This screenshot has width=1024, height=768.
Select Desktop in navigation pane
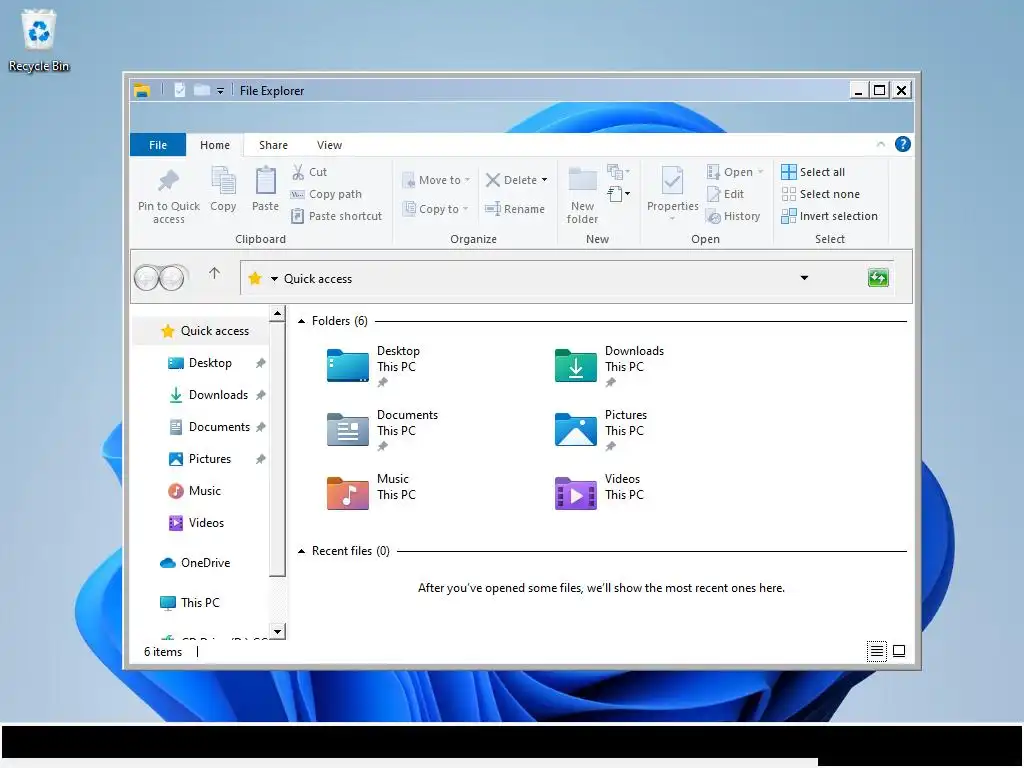coord(210,363)
